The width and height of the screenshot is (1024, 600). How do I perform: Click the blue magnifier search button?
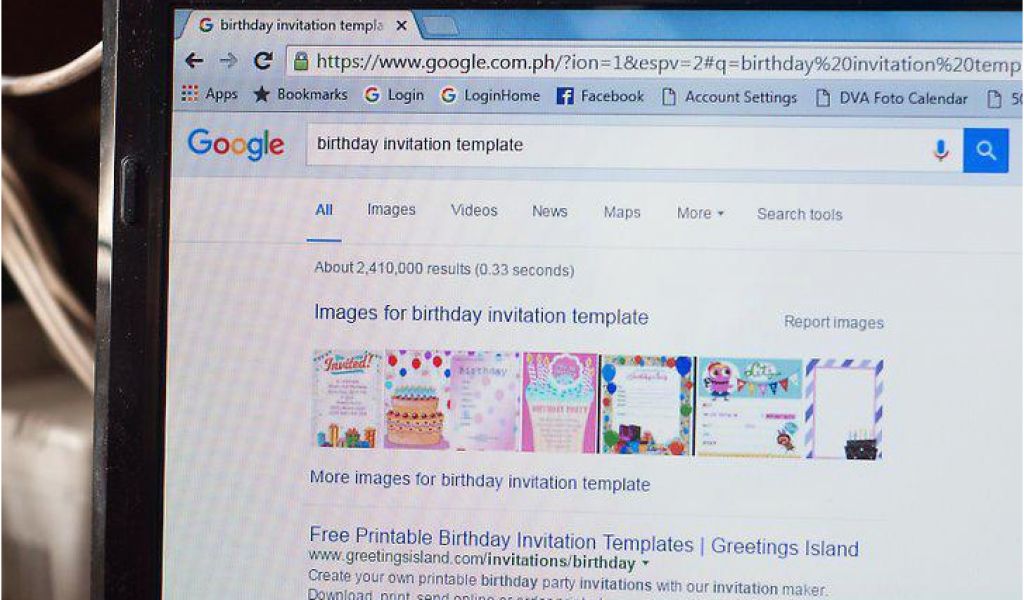click(x=985, y=151)
